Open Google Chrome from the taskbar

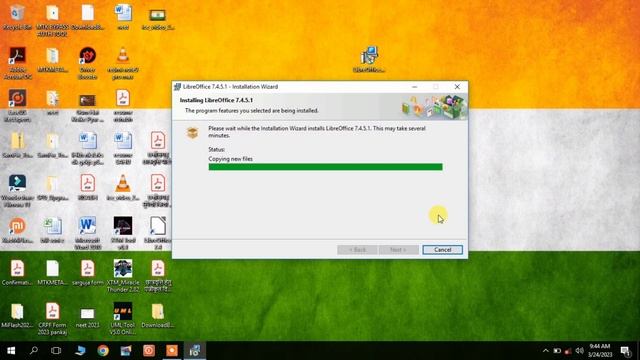(x=103, y=351)
